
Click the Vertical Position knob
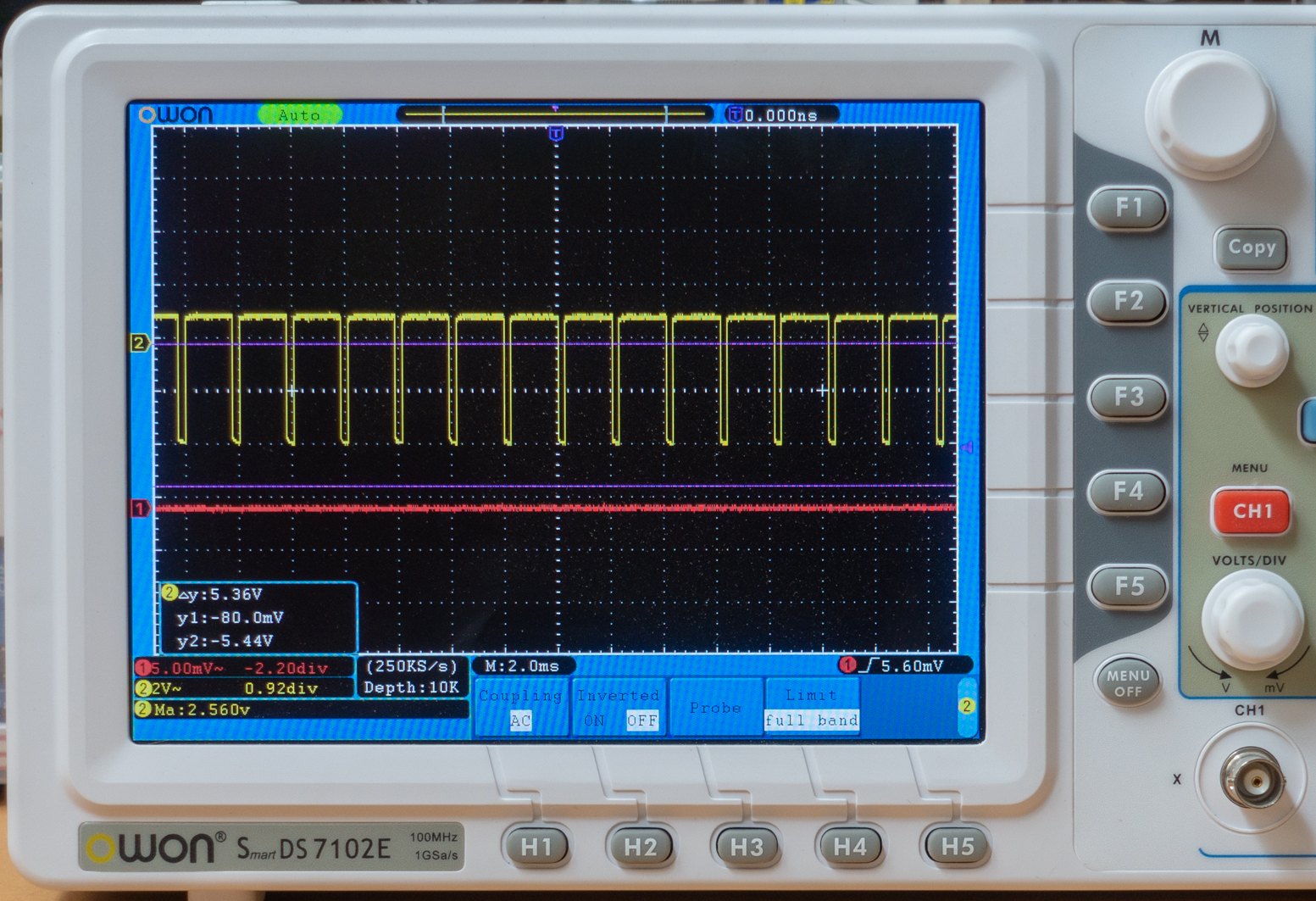[1252, 350]
